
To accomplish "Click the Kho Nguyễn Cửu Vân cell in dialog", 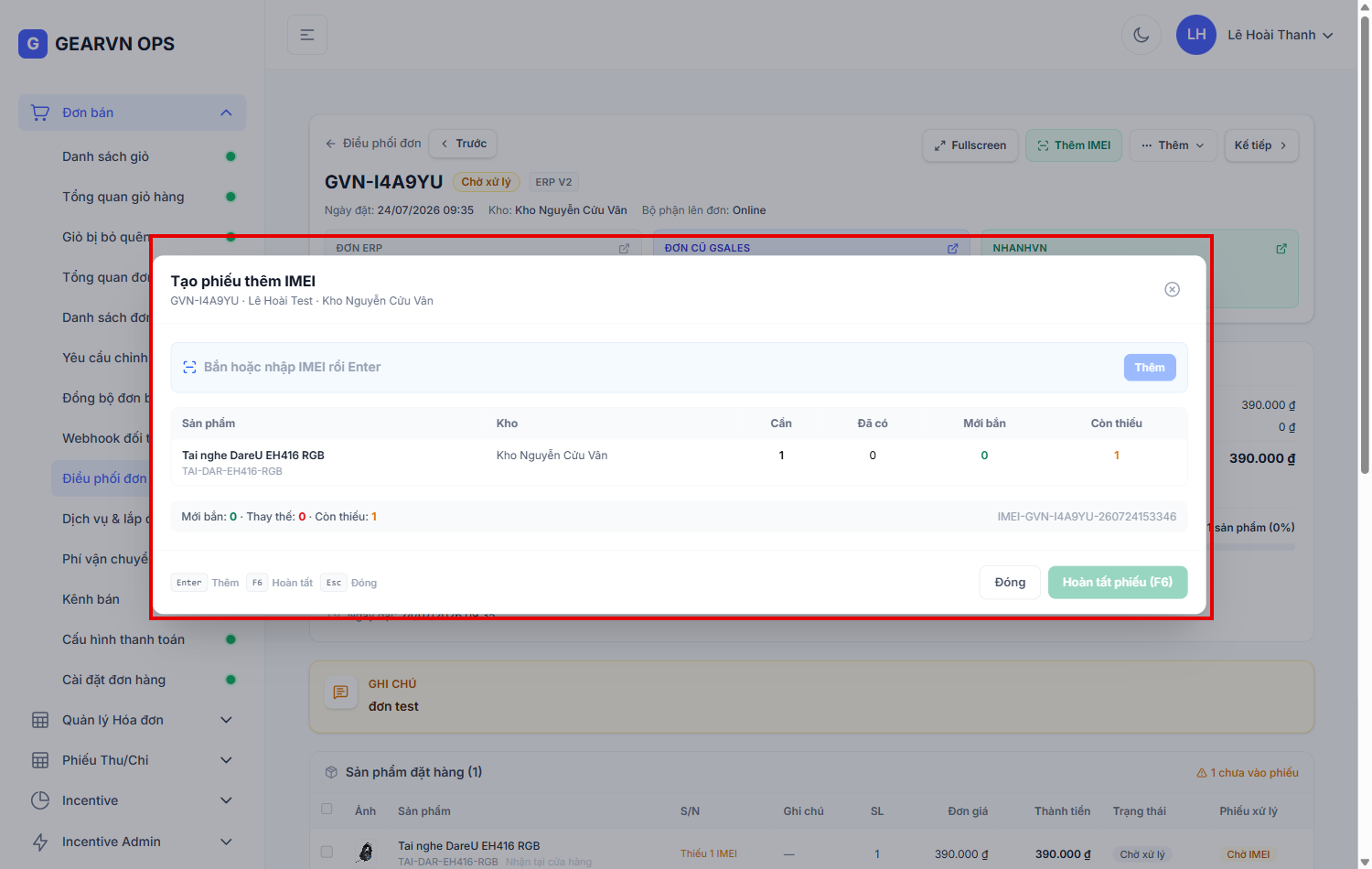I will tap(552, 455).
